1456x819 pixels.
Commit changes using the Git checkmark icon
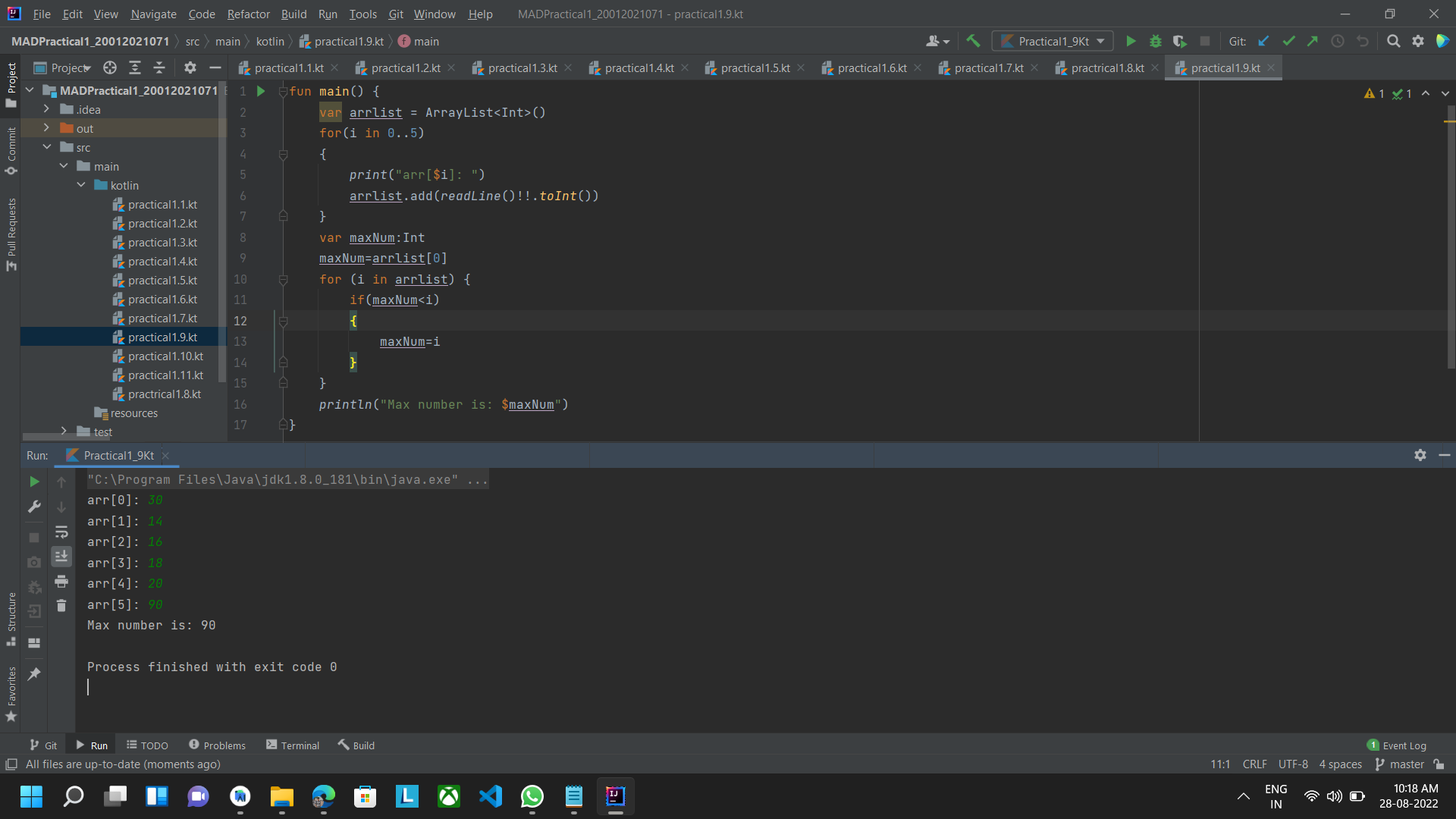tap(1288, 41)
